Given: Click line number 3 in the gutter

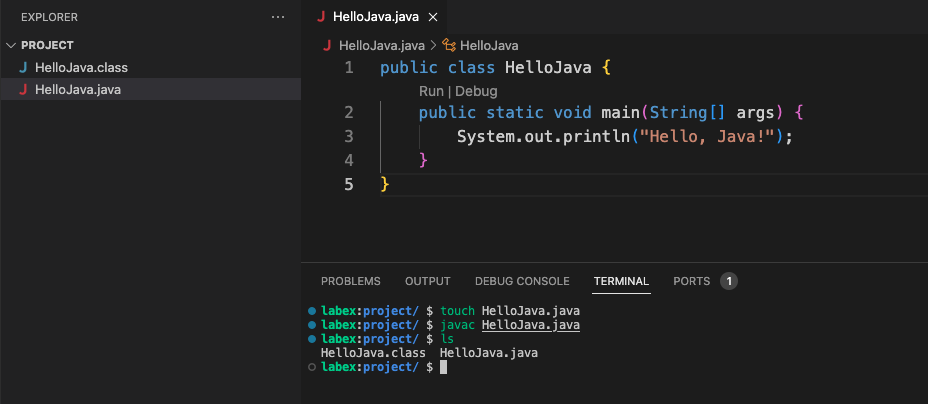Looking at the screenshot, I should (x=349, y=137).
